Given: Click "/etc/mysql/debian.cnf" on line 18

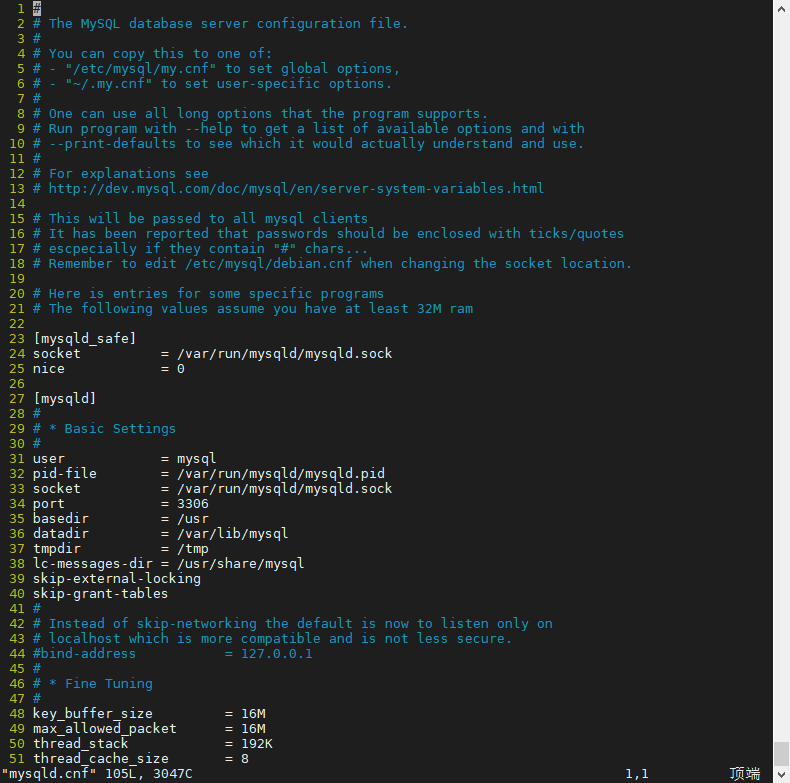Looking at the screenshot, I should coord(268,264).
